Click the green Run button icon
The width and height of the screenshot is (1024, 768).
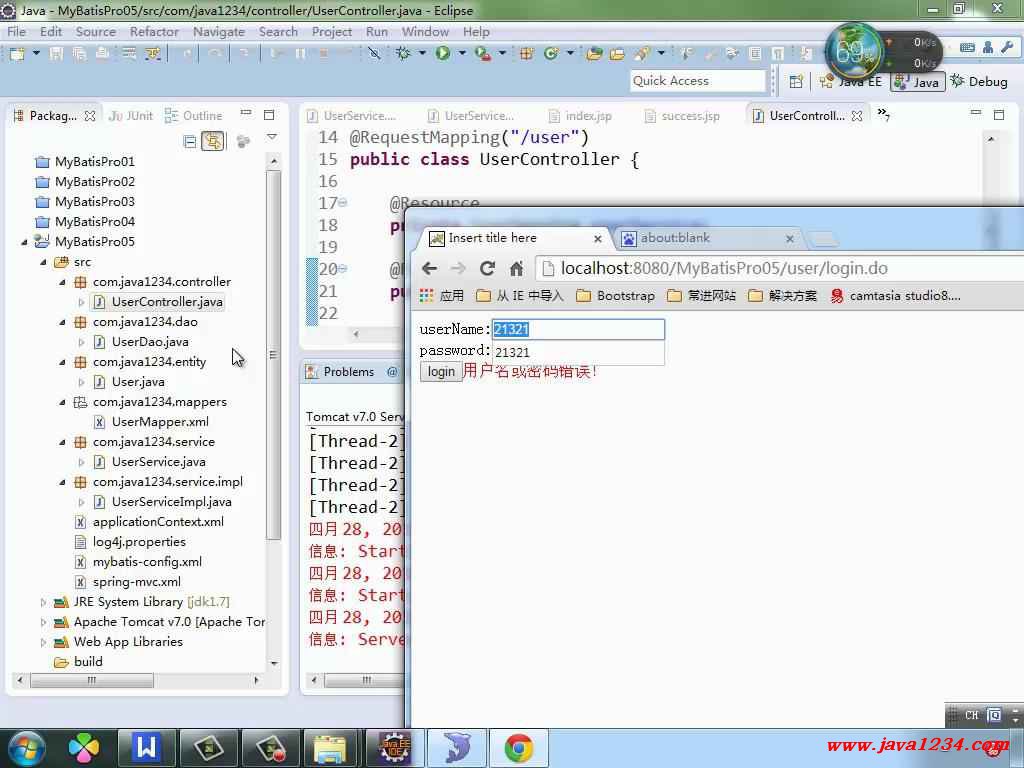coord(443,54)
